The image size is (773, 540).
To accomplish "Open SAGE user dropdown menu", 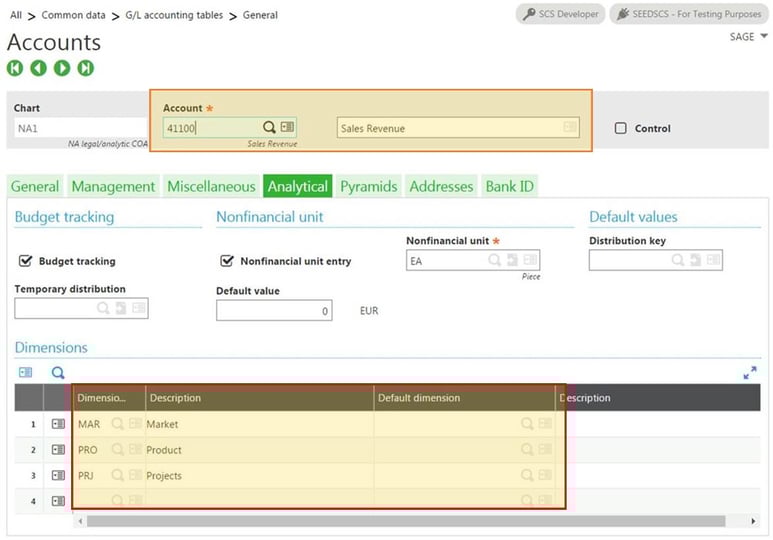I will tap(748, 36).
